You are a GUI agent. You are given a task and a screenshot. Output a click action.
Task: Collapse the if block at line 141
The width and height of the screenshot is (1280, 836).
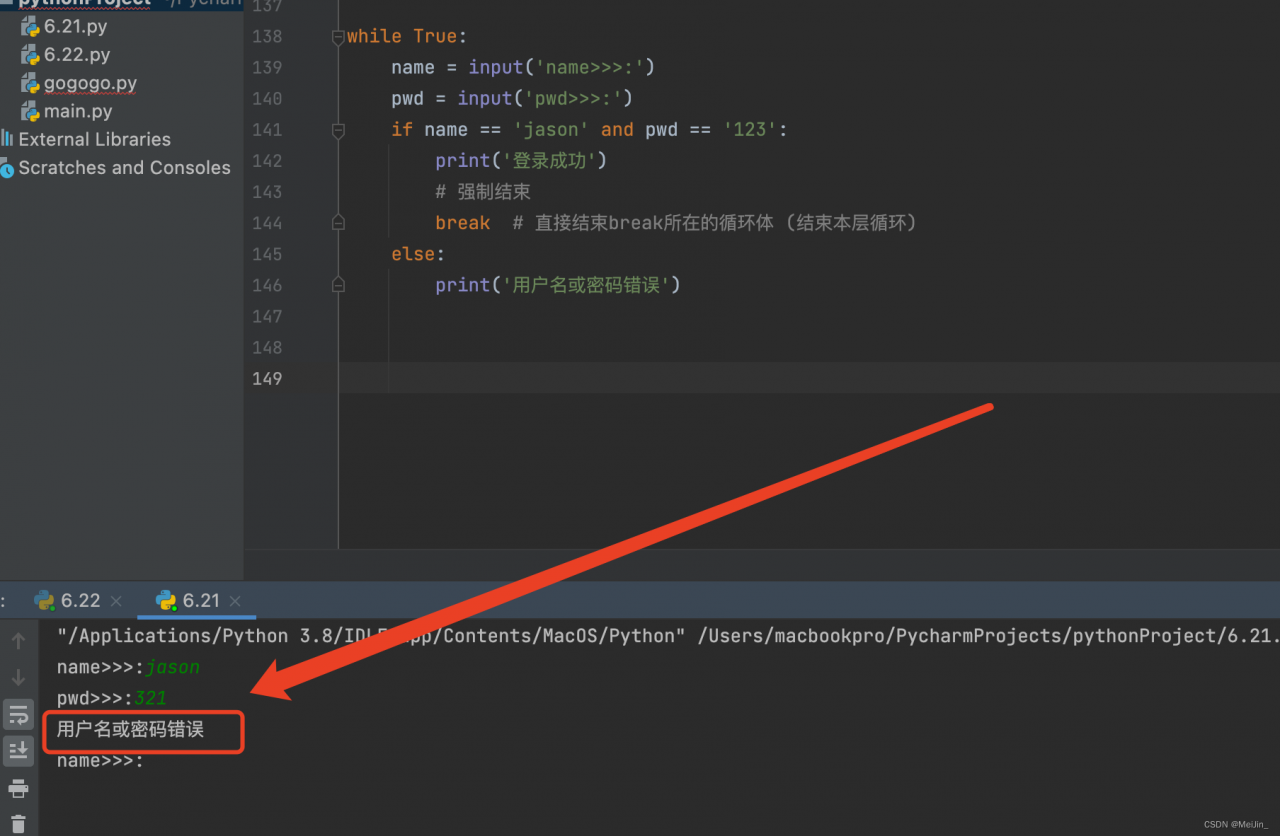(338, 129)
